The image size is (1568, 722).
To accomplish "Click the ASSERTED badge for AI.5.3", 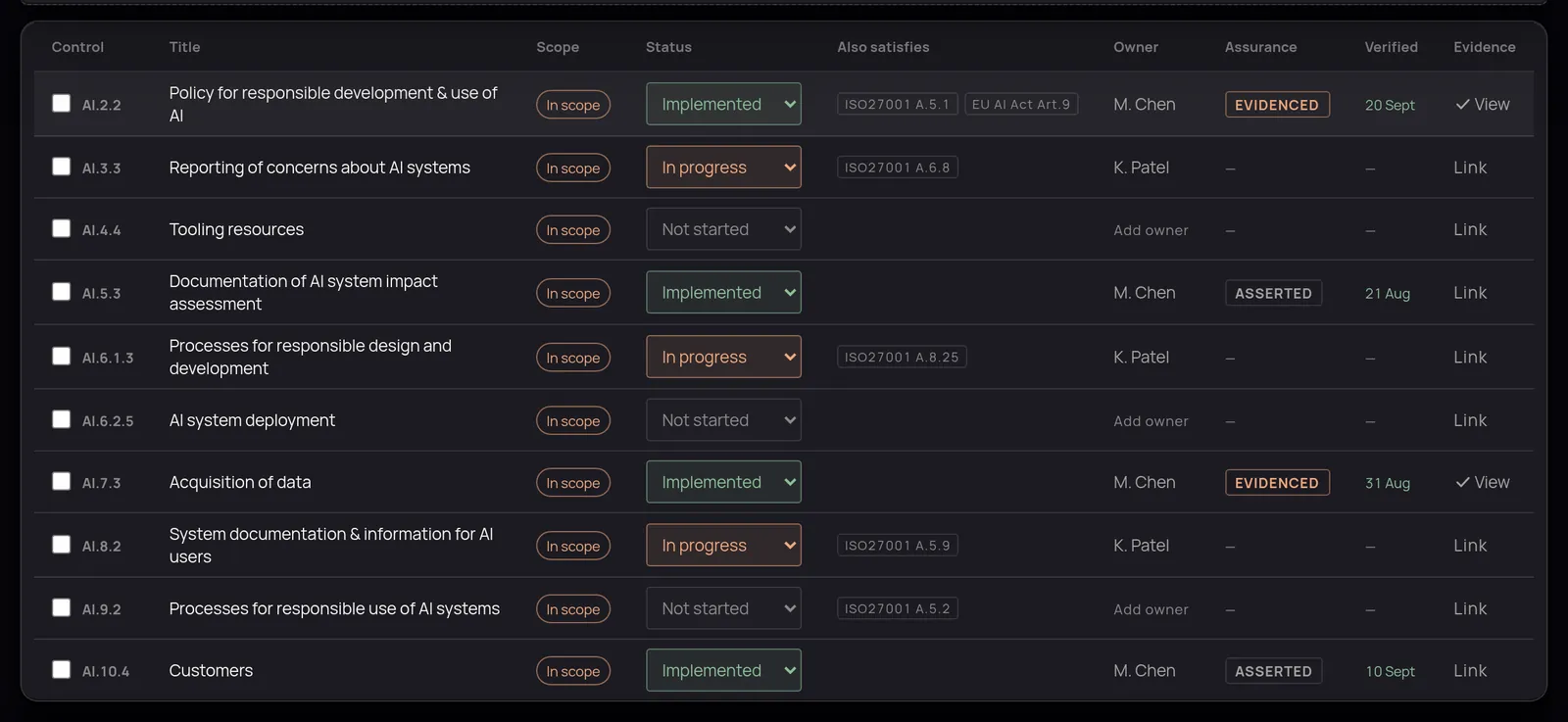I will click(x=1273, y=293).
